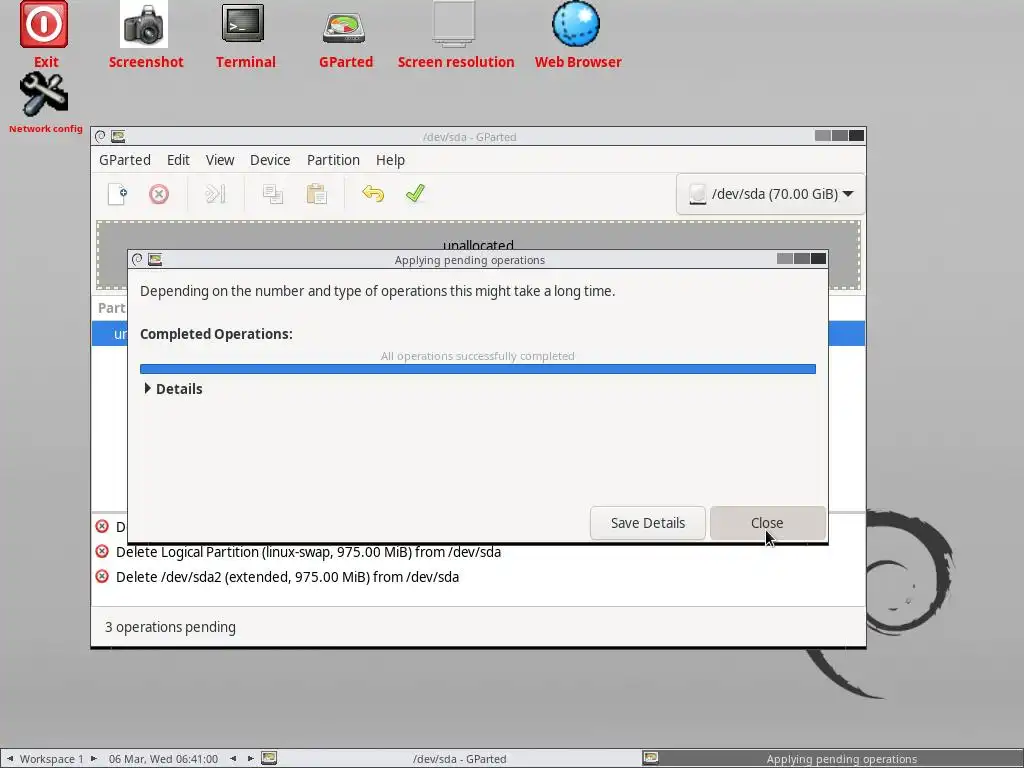The width and height of the screenshot is (1024, 768).
Task: Click the red icon beside Delete Logical Partition
Action: click(102, 551)
